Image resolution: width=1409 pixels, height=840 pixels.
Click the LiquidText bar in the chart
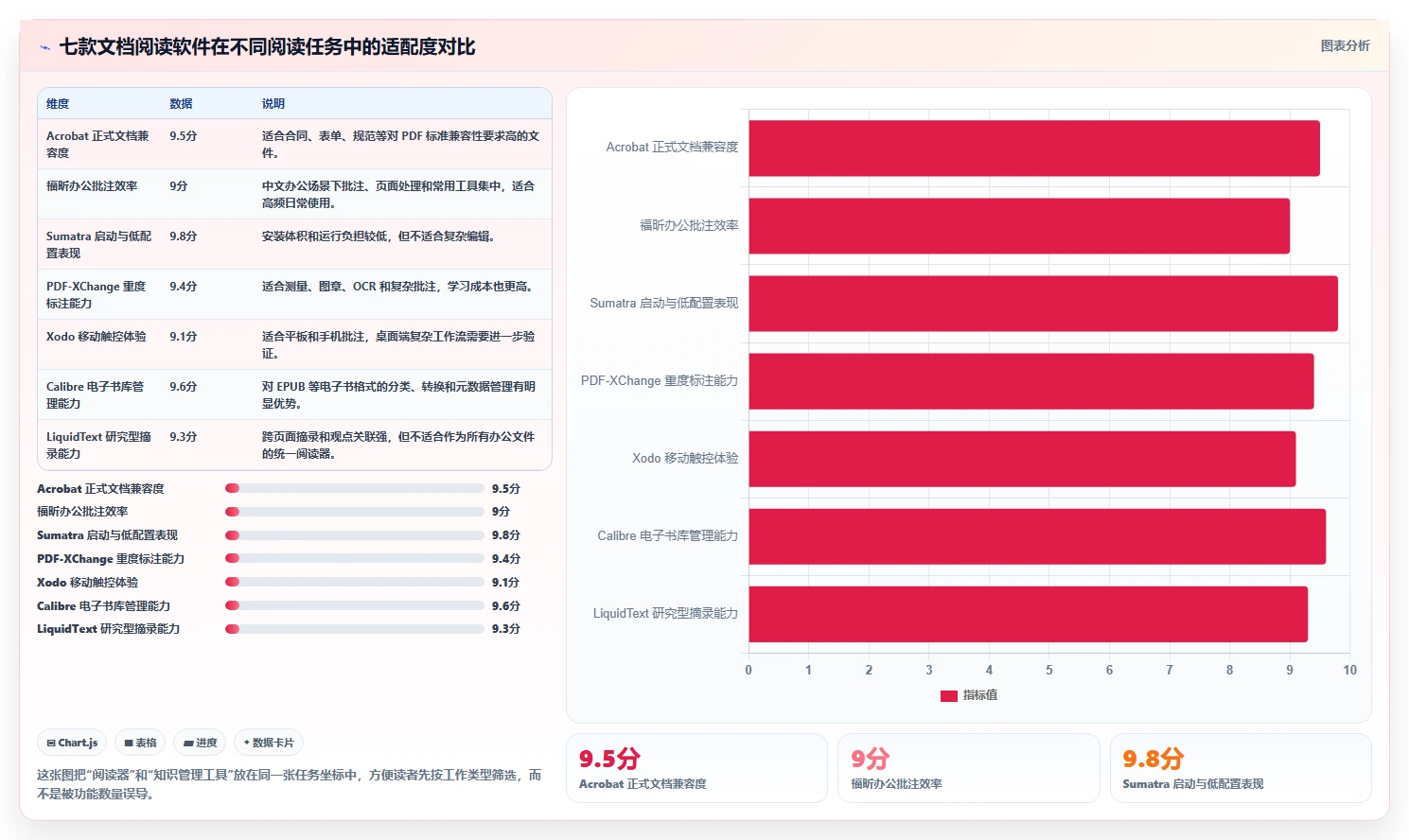[x=1028, y=614]
